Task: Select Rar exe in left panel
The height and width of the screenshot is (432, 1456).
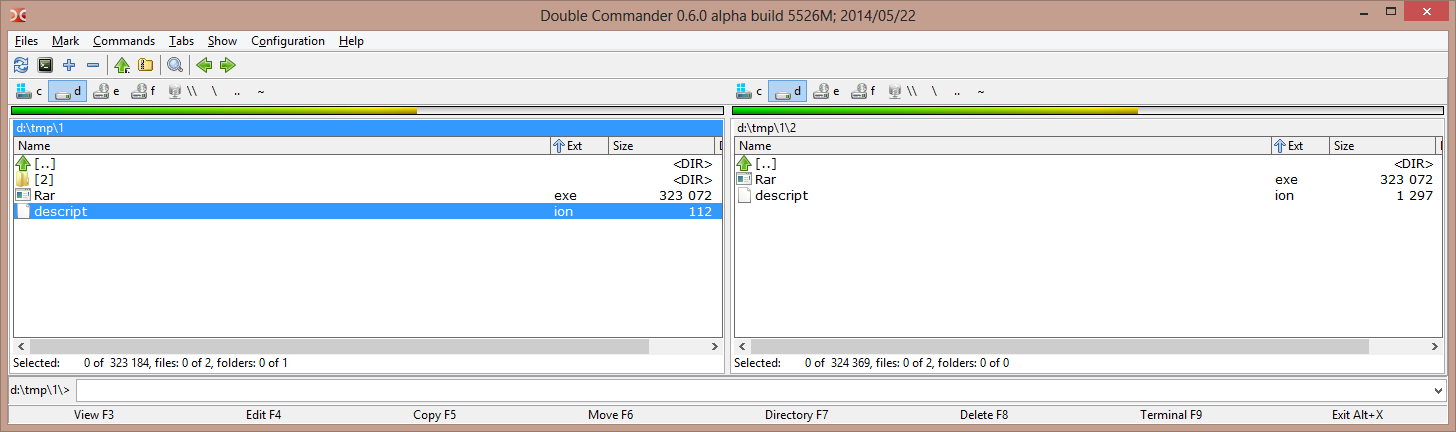Action: pos(368,195)
